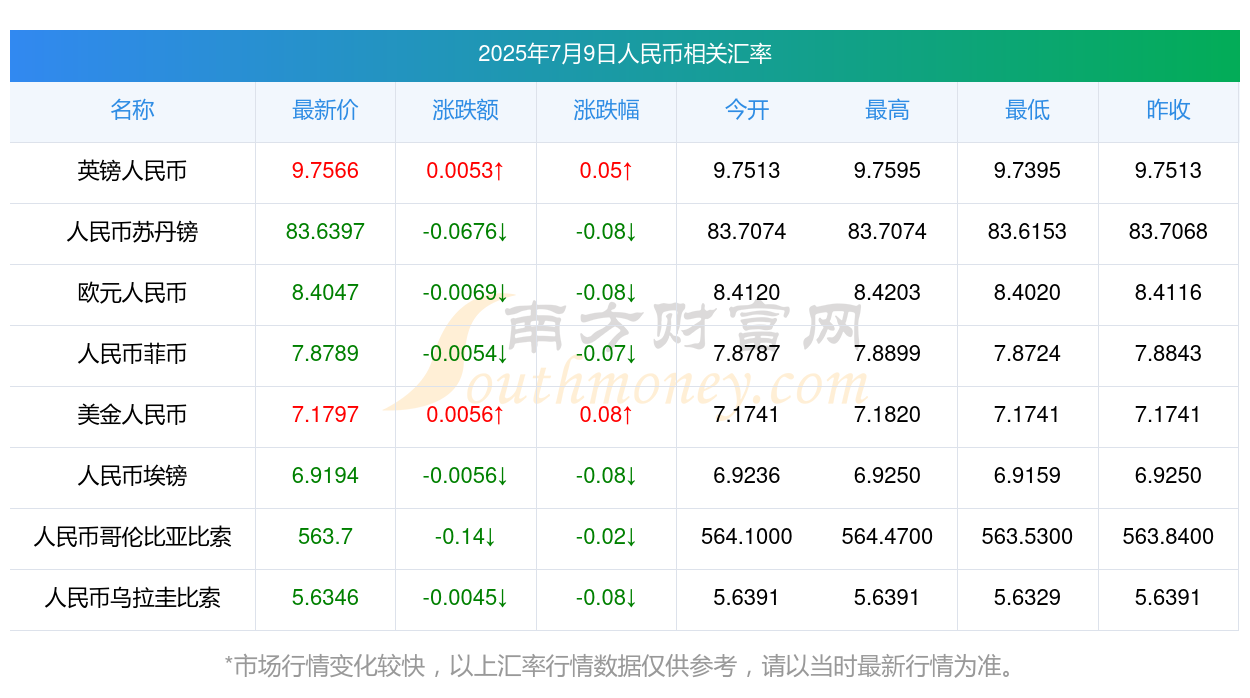Viewport: 1250px width, 698px height.
Task: Click latest price 6.9194
Action: [x=325, y=476]
